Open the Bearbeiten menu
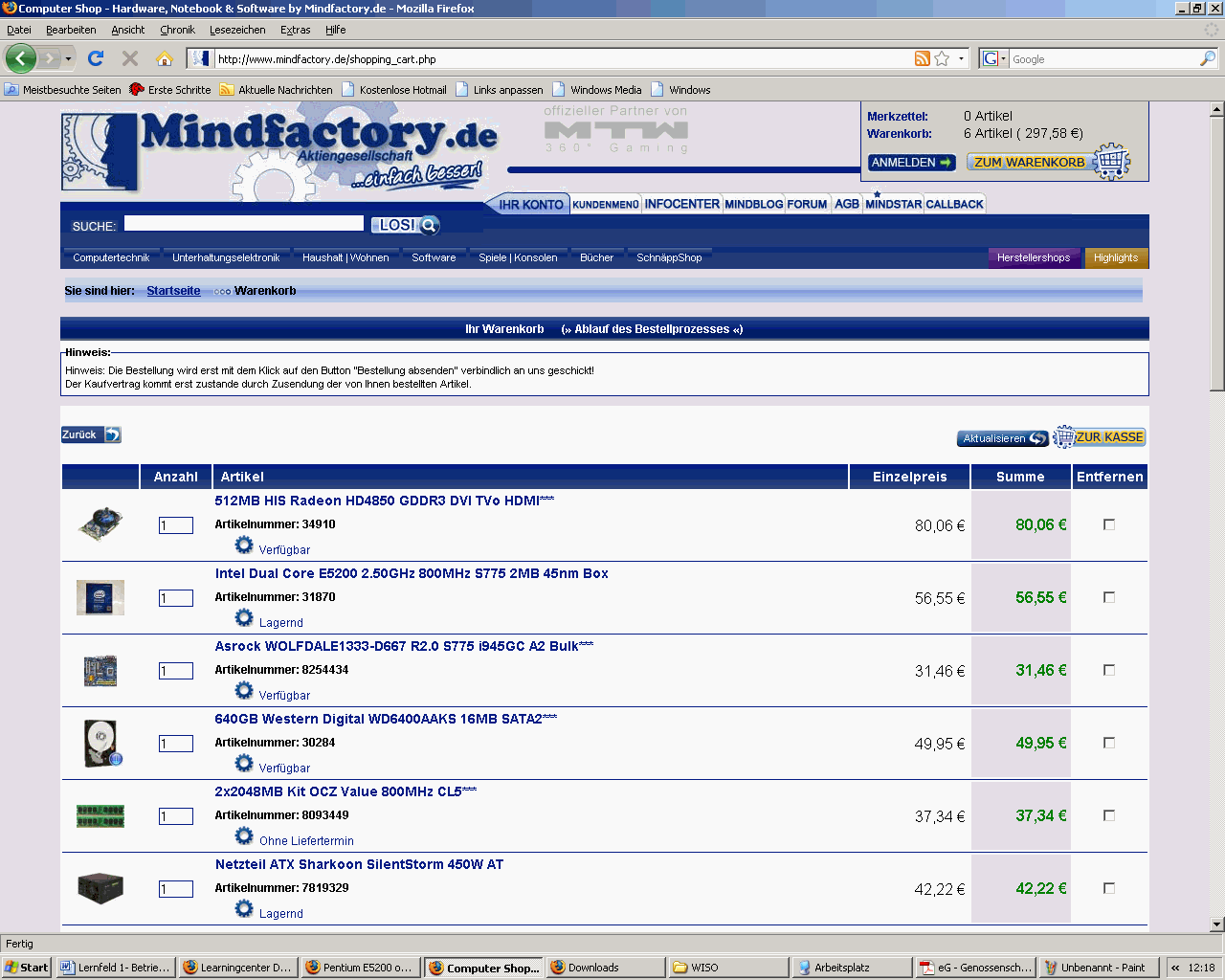This screenshot has height=980, width=1225. (71, 30)
